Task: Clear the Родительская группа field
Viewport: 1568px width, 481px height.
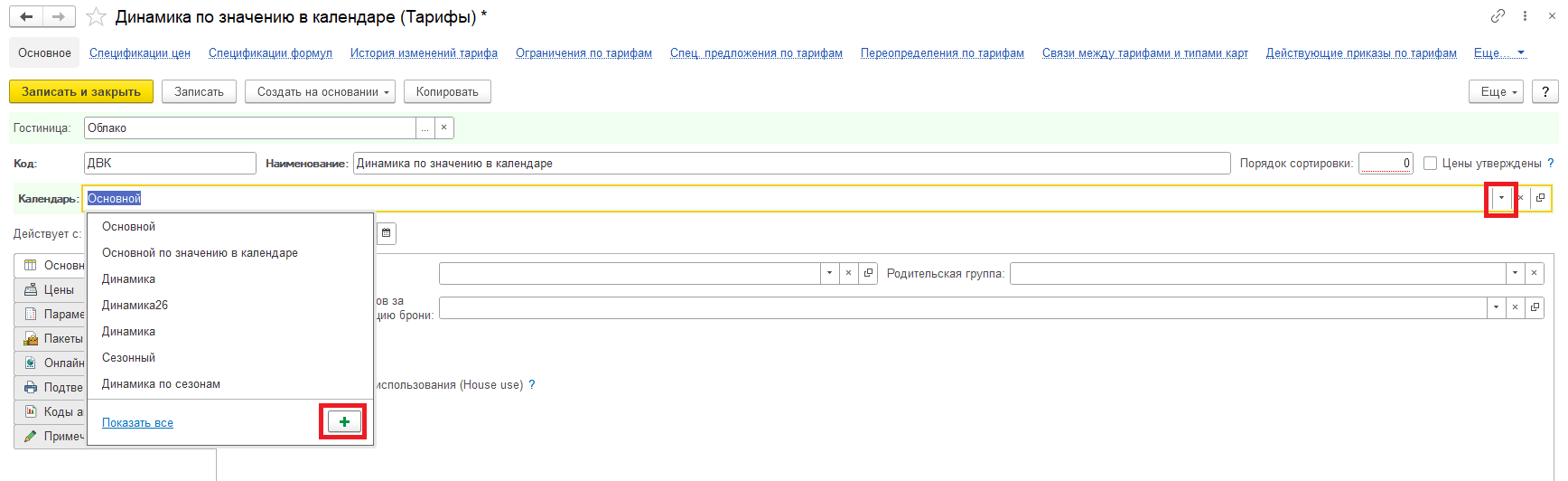Action: click(x=1534, y=273)
